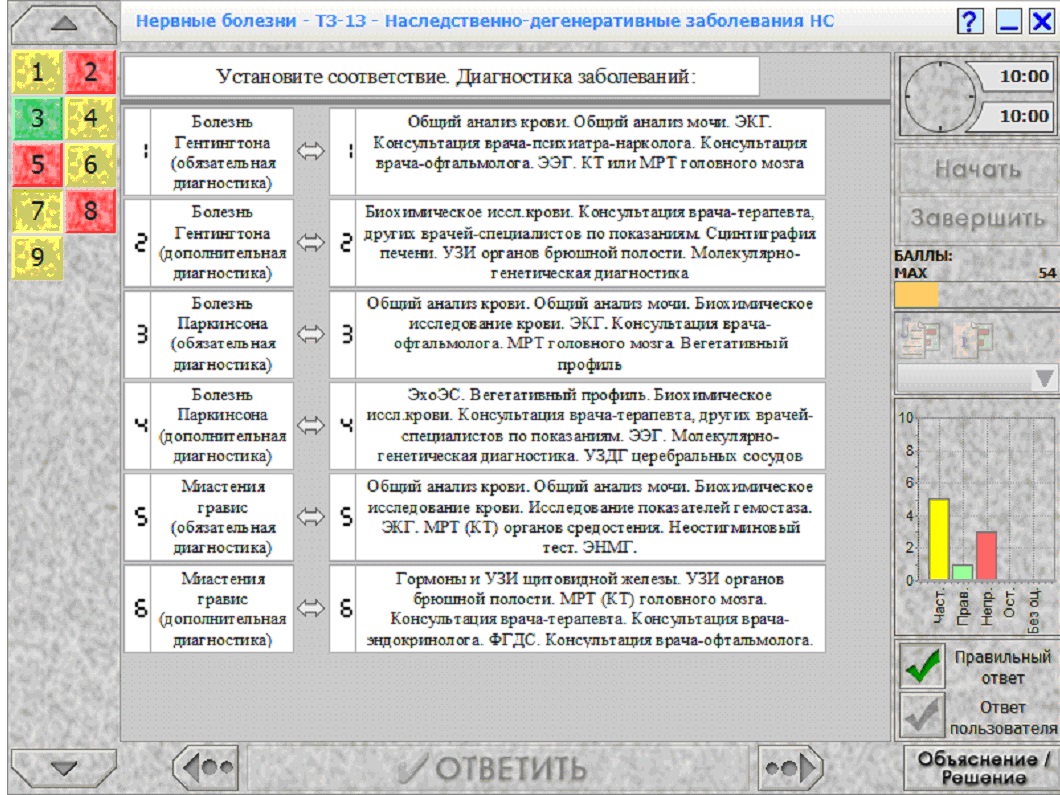The width and height of the screenshot is (1060, 795).
Task: Select answer with Неостигминовый тест. ЭНМГ
Action: (x=589, y=517)
